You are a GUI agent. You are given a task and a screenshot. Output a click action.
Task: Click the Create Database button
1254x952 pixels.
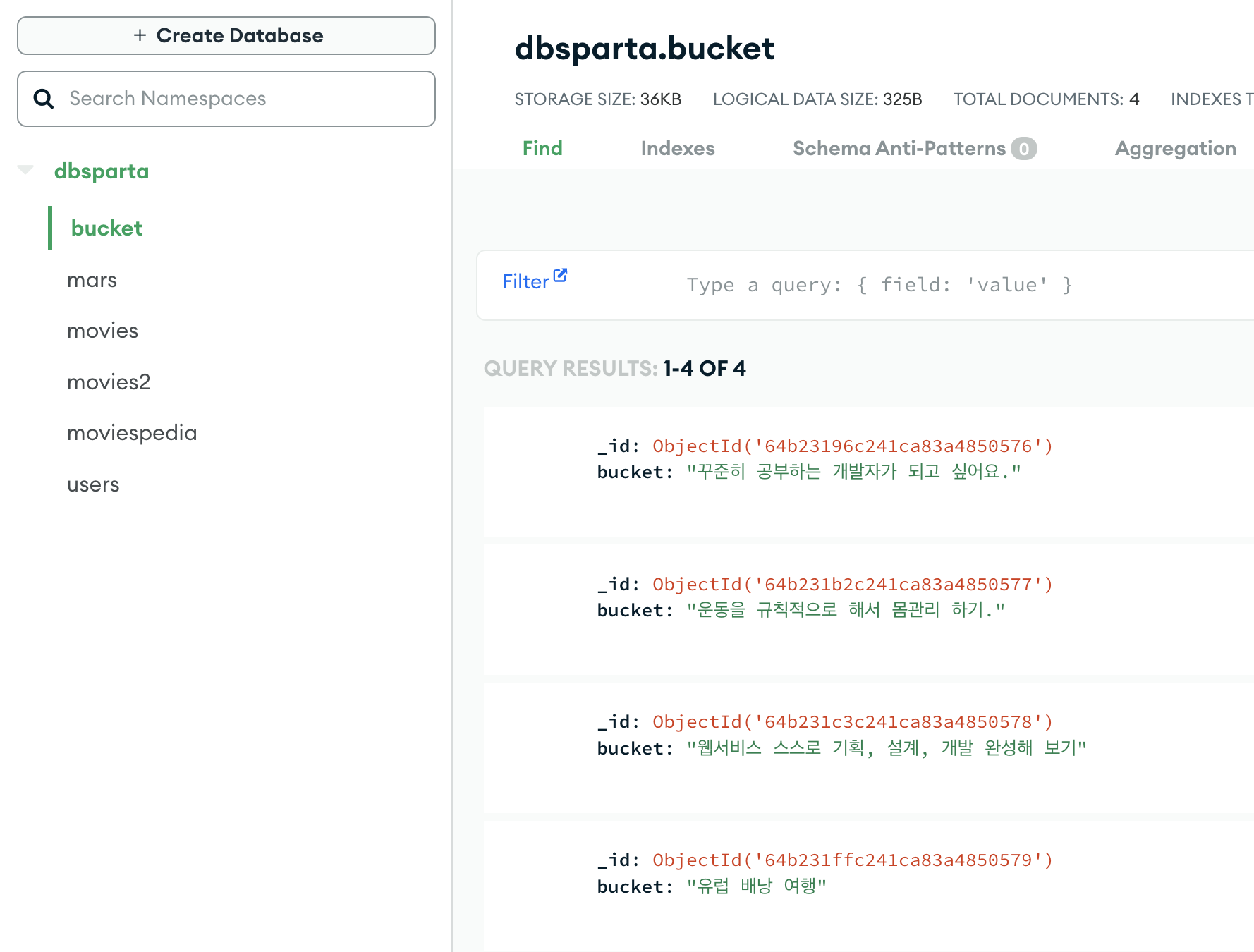pos(226,35)
